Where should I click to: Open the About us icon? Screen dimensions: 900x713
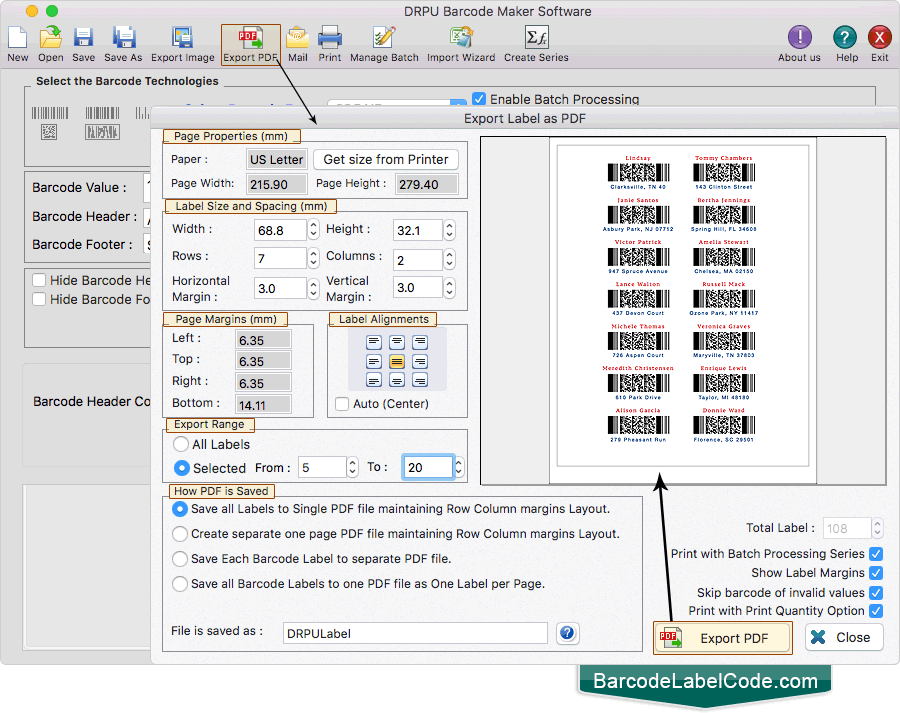799,44
